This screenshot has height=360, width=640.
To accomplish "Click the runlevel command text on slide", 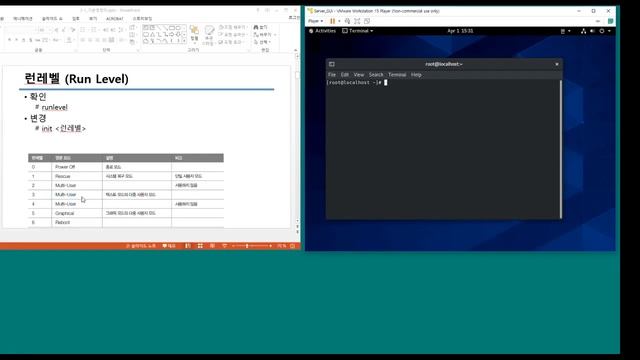I will (x=54, y=107).
